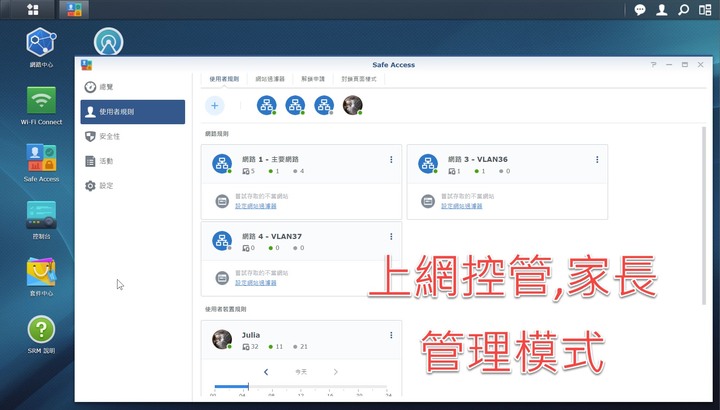Screen dimensions: 720x410
Task: Launch Wi-Fi Connect from the desktop
Action: (41, 106)
